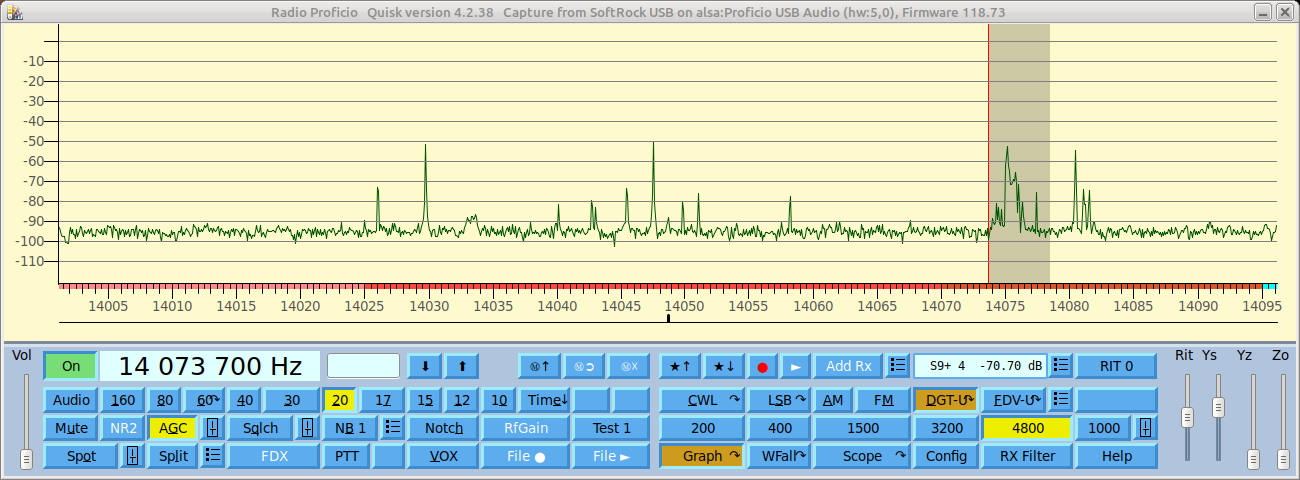Toggle the radio On button
The image size is (1300, 480).
(x=71, y=366)
